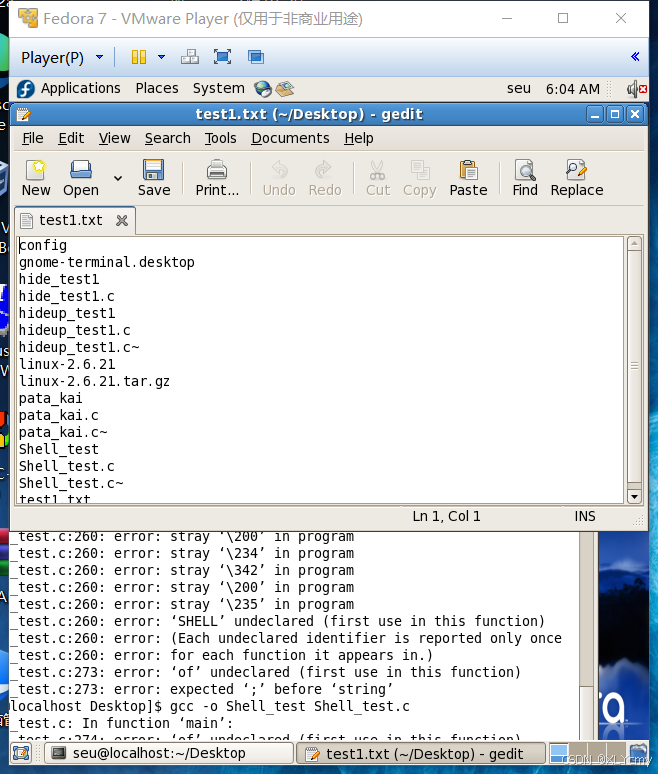Click the line 'hide_test1.c' in the editor
The image size is (658, 774).
point(67,296)
